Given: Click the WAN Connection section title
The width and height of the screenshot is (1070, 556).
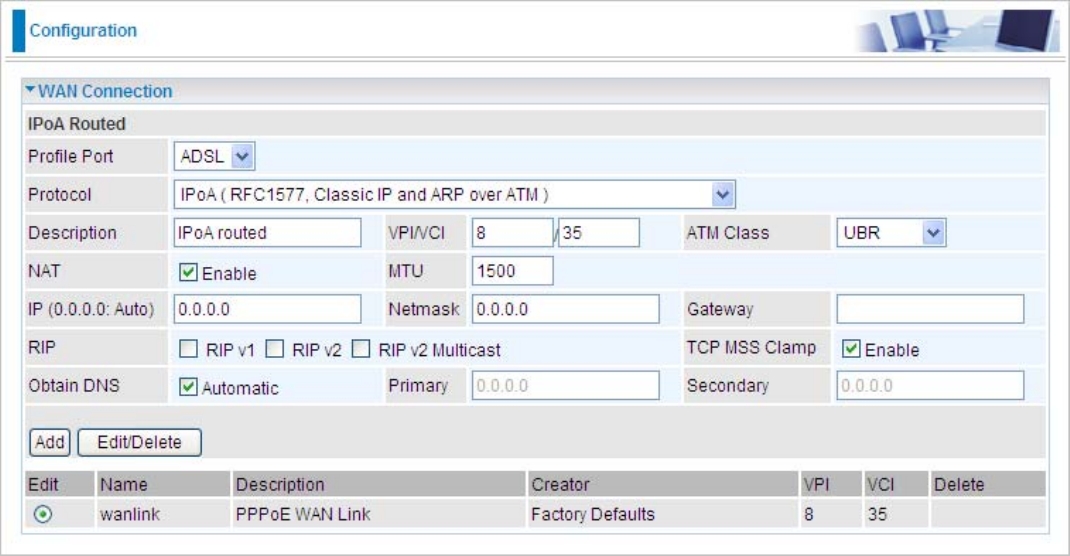Looking at the screenshot, I should pos(105,91).
